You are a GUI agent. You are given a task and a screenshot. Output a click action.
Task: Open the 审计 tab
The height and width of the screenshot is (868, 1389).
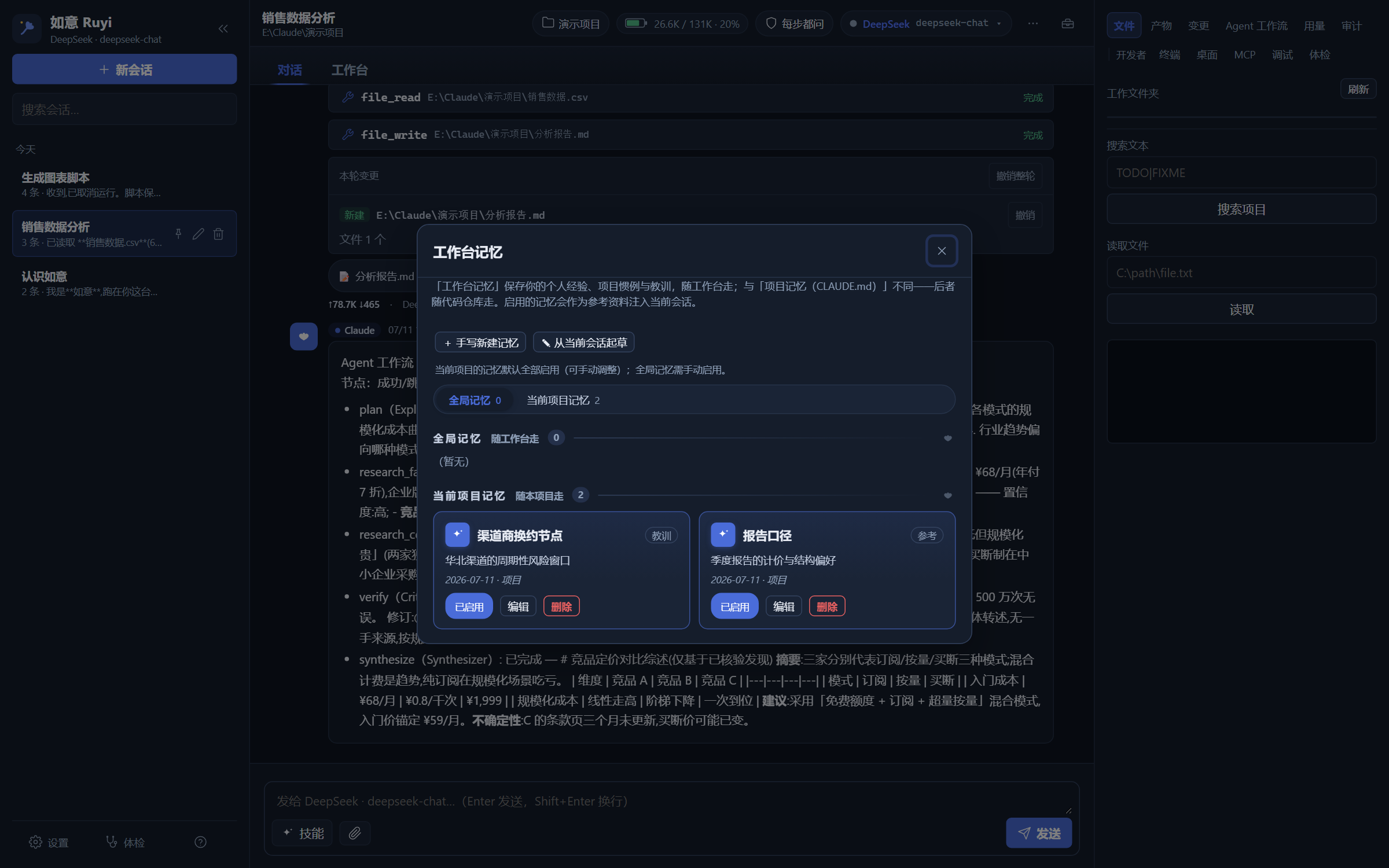pos(1351,25)
